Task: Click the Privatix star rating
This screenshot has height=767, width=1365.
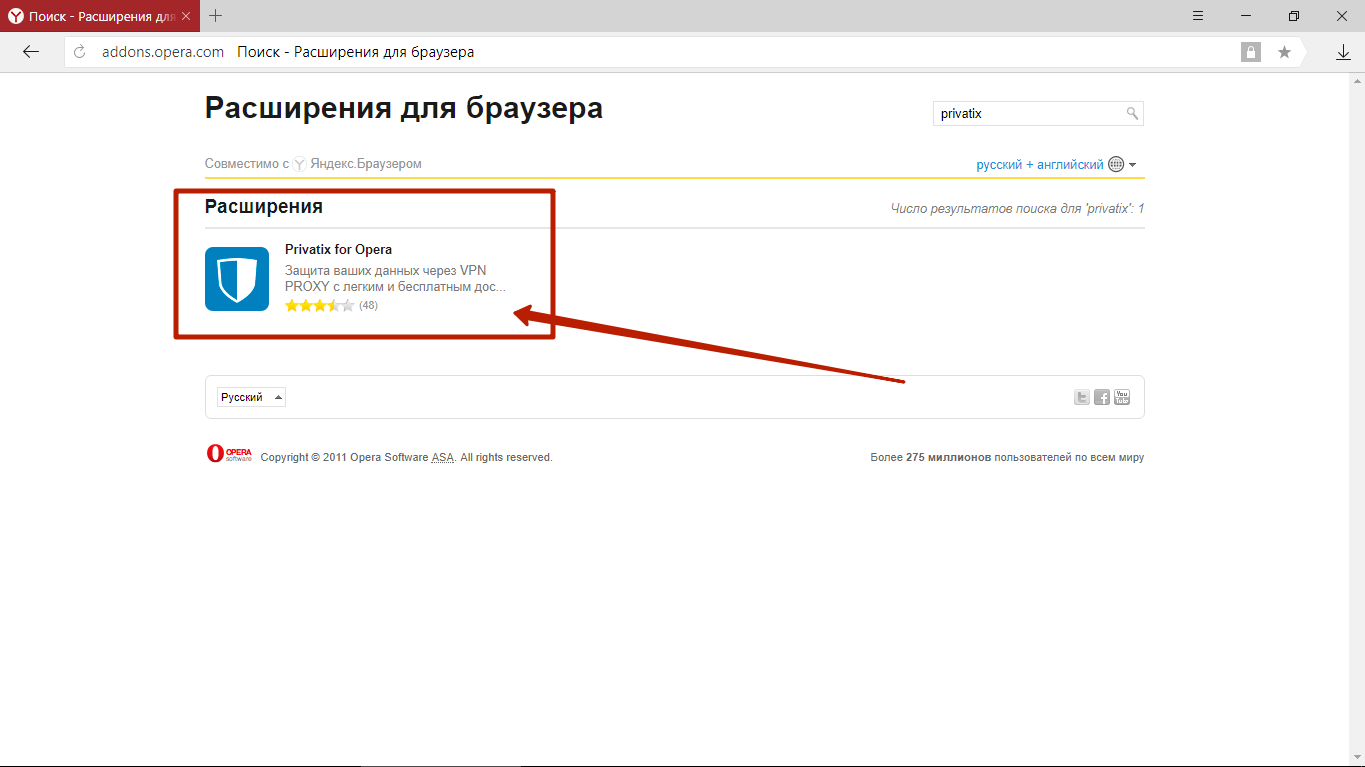Action: click(x=319, y=305)
